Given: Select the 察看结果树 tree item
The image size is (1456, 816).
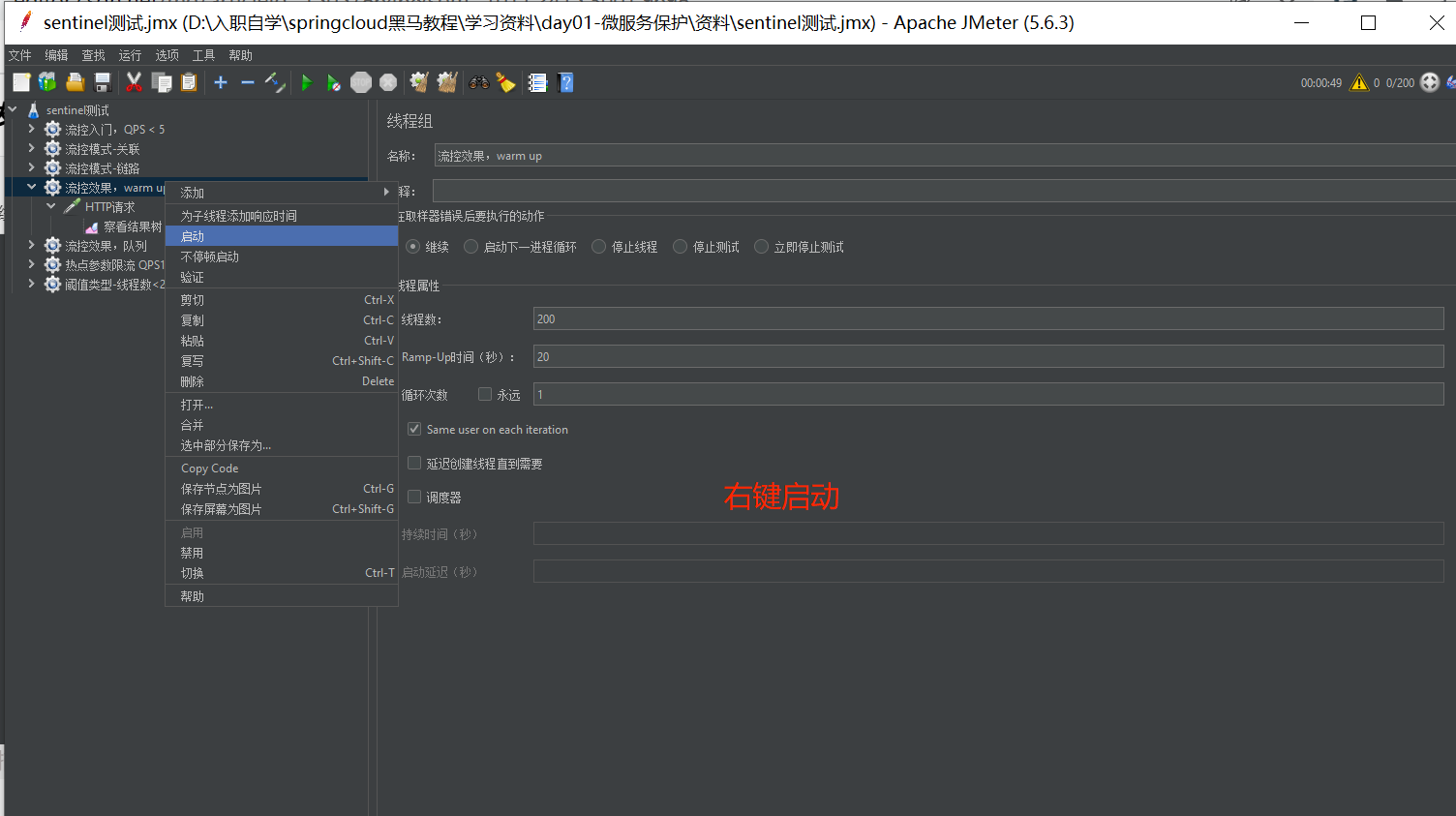Looking at the screenshot, I should tap(133, 227).
